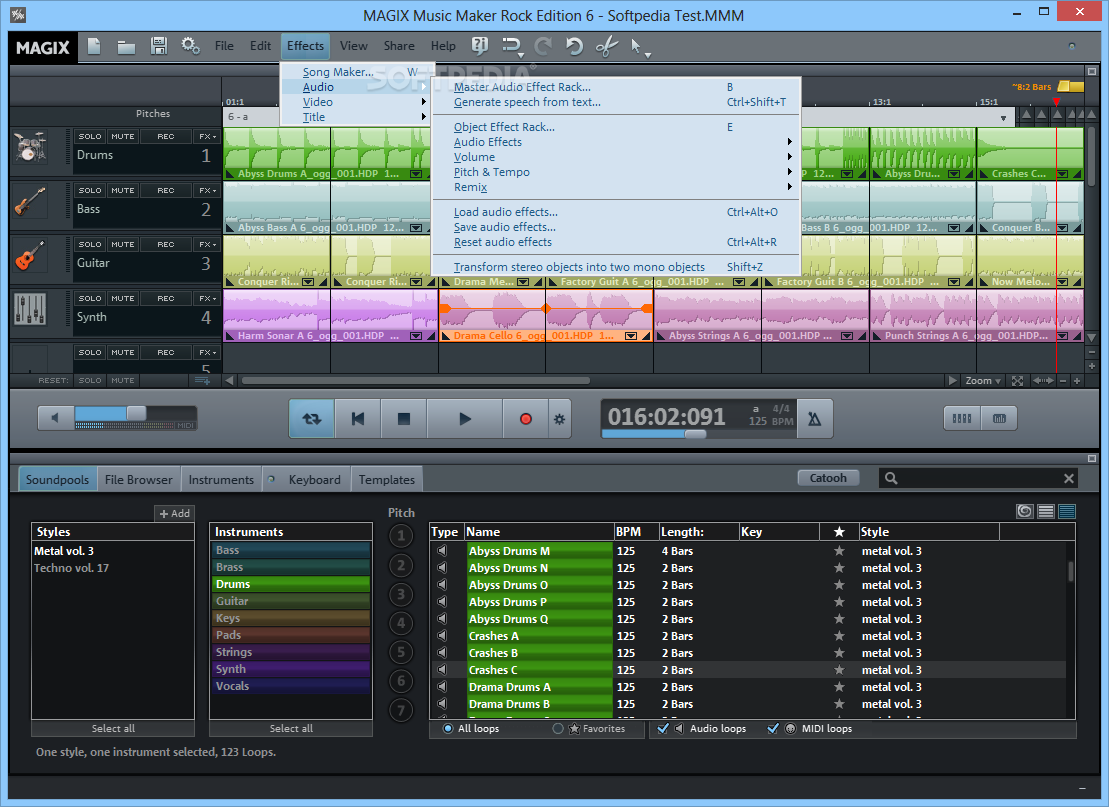Screen dimensions: 1109x807
Task: Select the scissors cut tool
Action: point(606,47)
